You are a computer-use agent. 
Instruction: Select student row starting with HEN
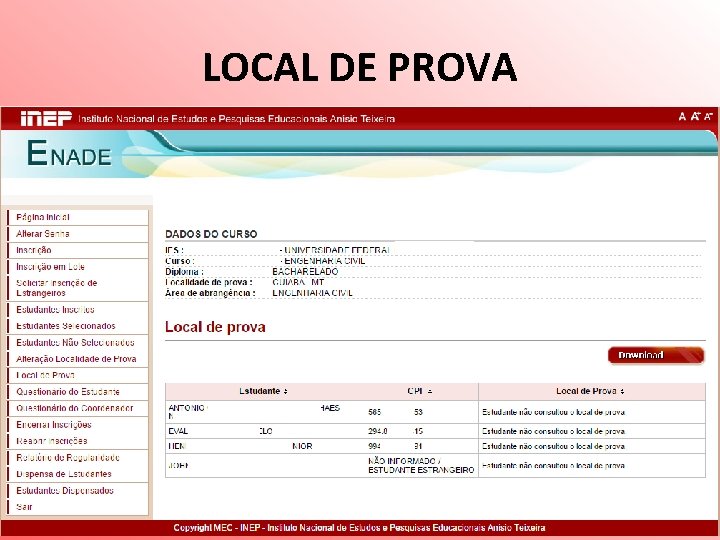pos(435,446)
